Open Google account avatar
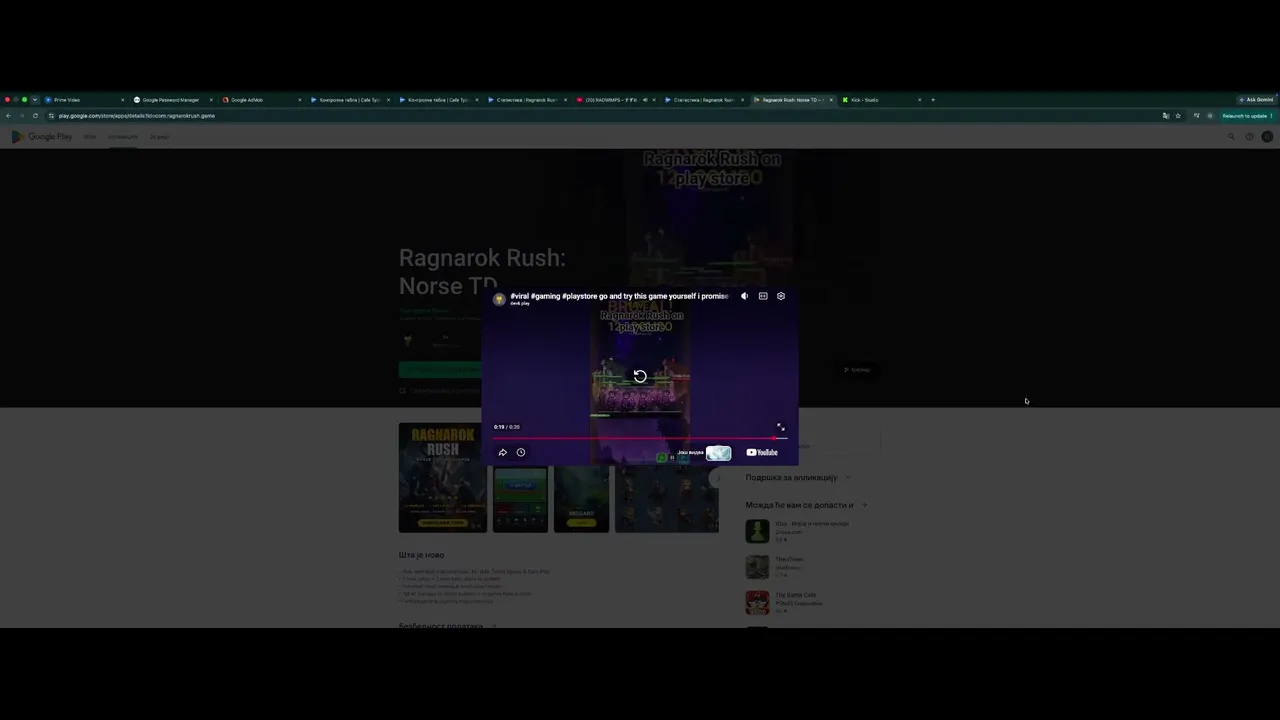The width and height of the screenshot is (1280, 720). pos(1267,137)
